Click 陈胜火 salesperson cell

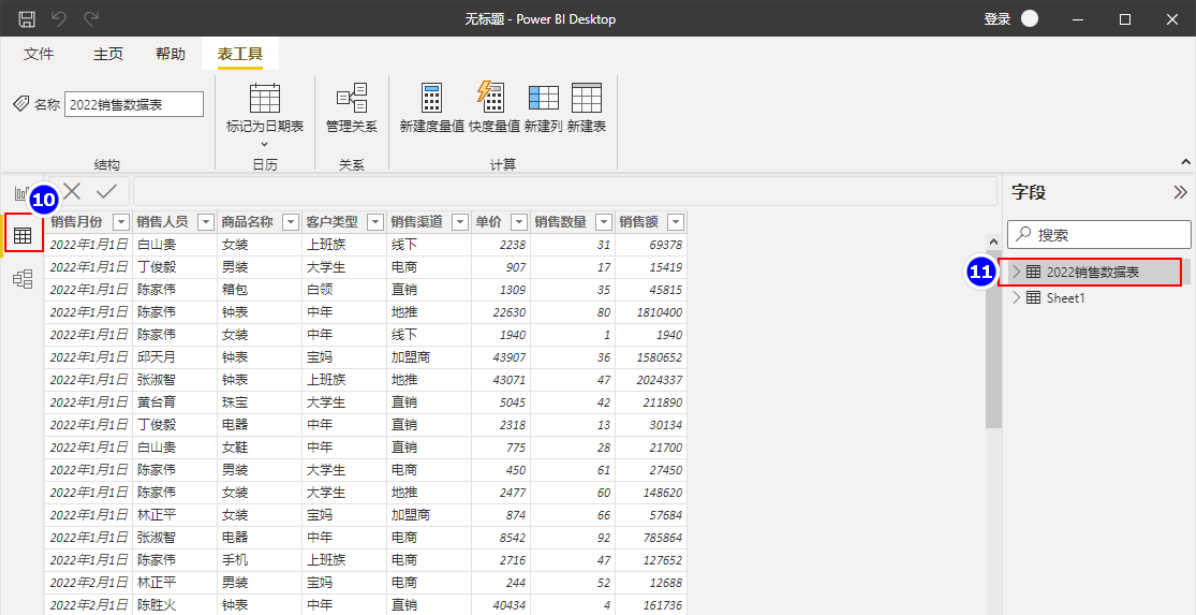coord(175,605)
